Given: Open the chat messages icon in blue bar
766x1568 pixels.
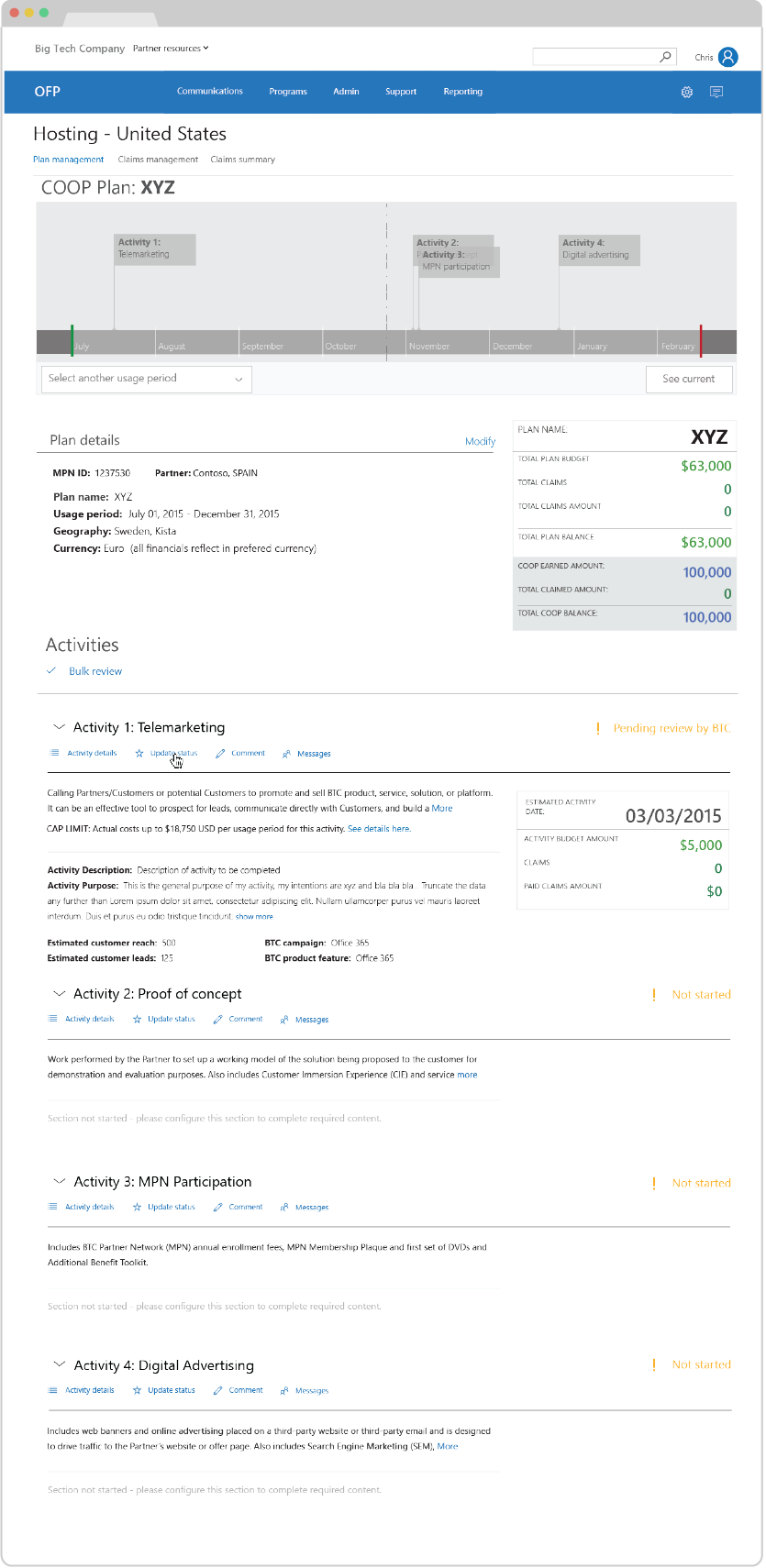Looking at the screenshot, I should point(716,92).
